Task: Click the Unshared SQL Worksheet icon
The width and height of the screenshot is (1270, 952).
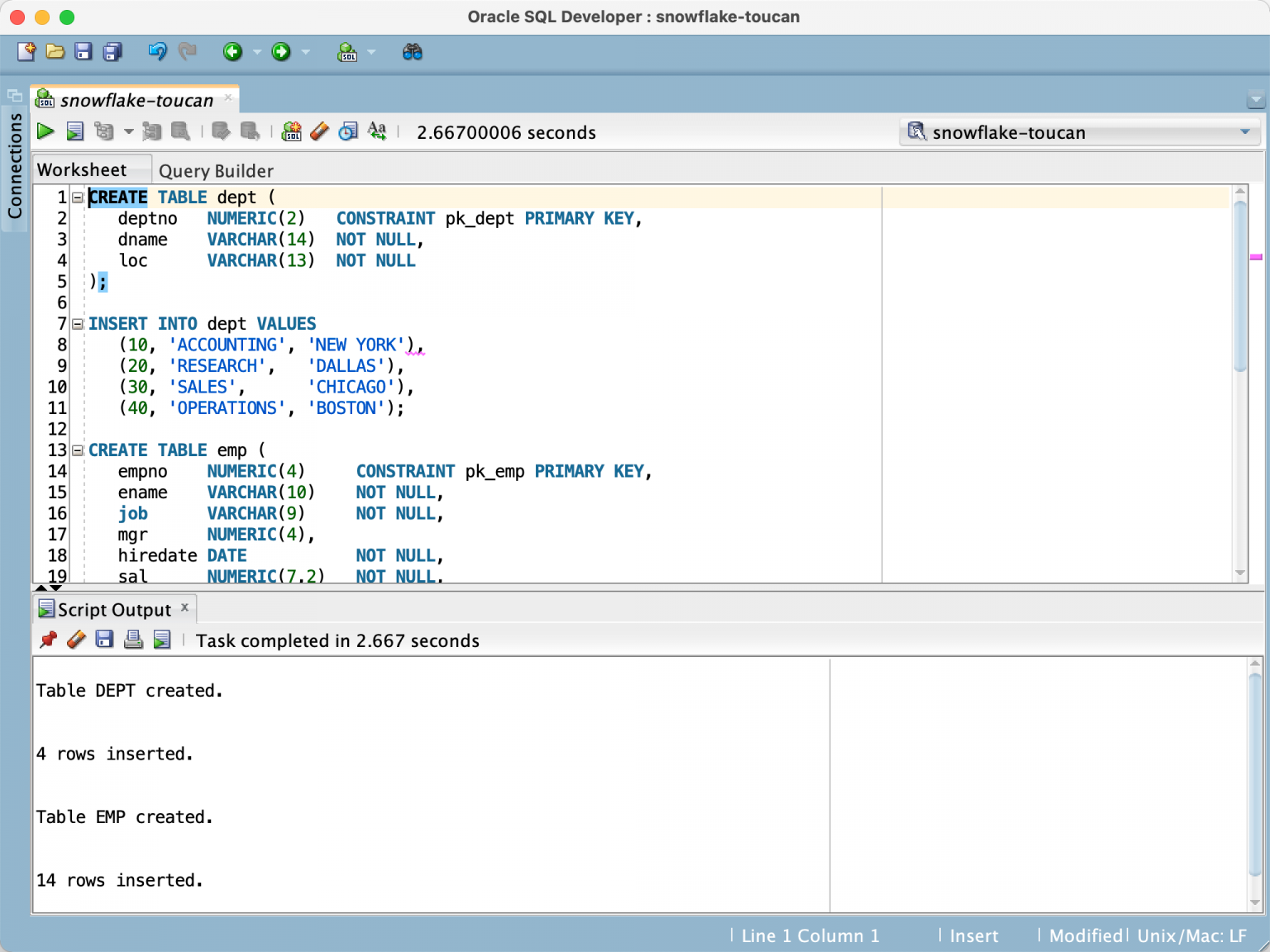Action: tap(291, 131)
